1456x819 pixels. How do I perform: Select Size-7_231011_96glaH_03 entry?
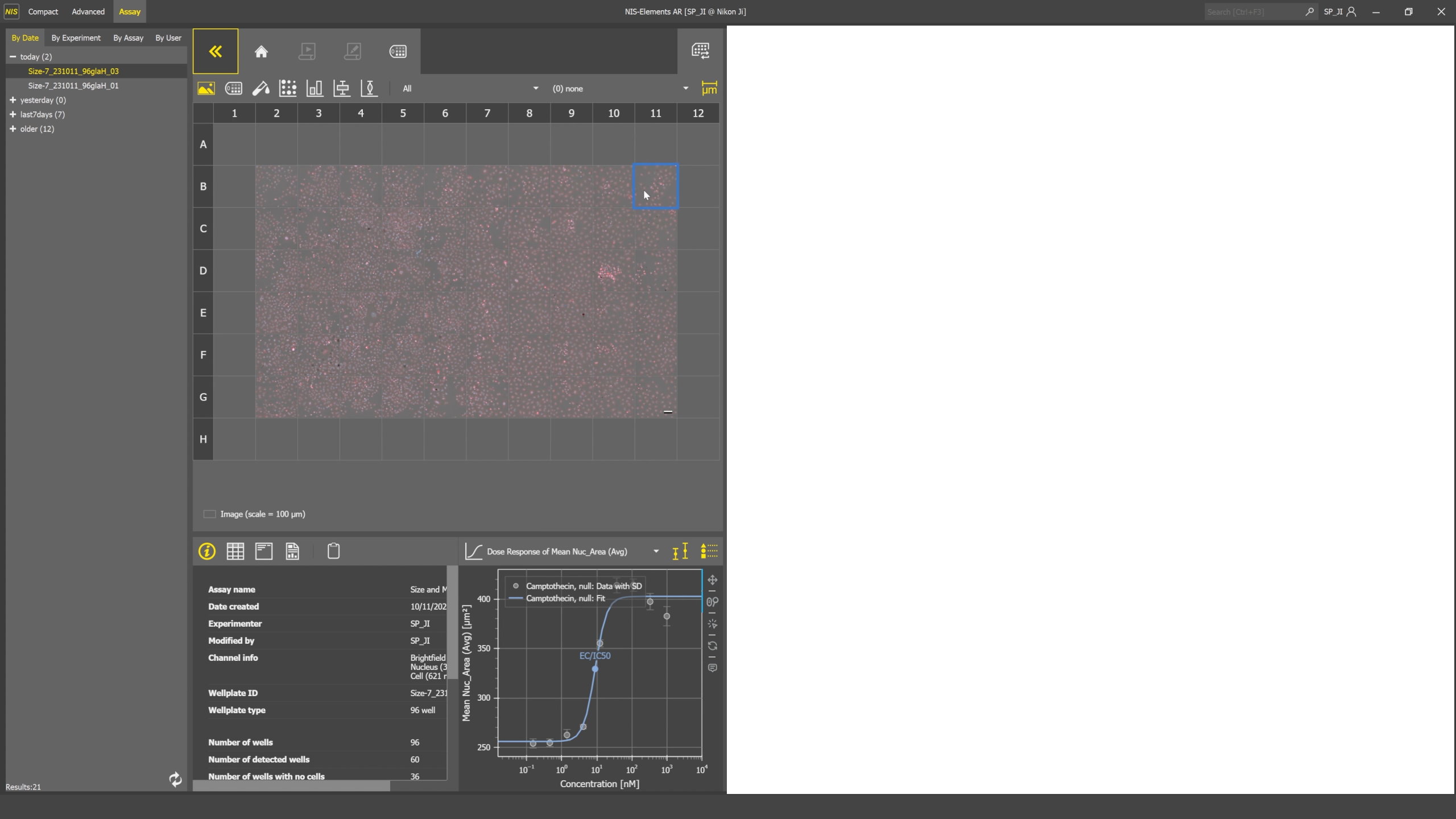(x=73, y=71)
